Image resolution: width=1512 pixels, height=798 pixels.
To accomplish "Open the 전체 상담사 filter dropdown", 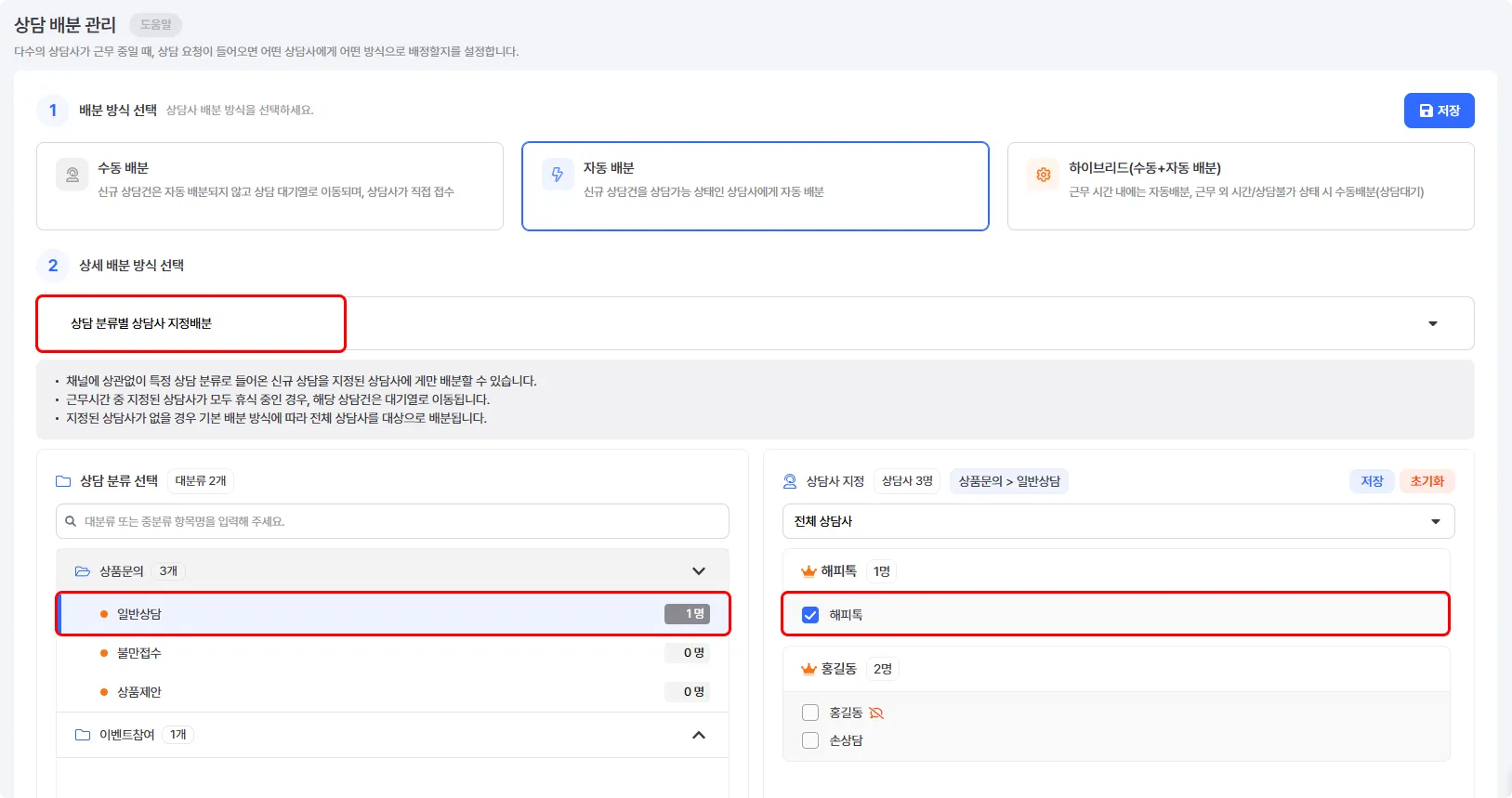I will [1435, 521].
